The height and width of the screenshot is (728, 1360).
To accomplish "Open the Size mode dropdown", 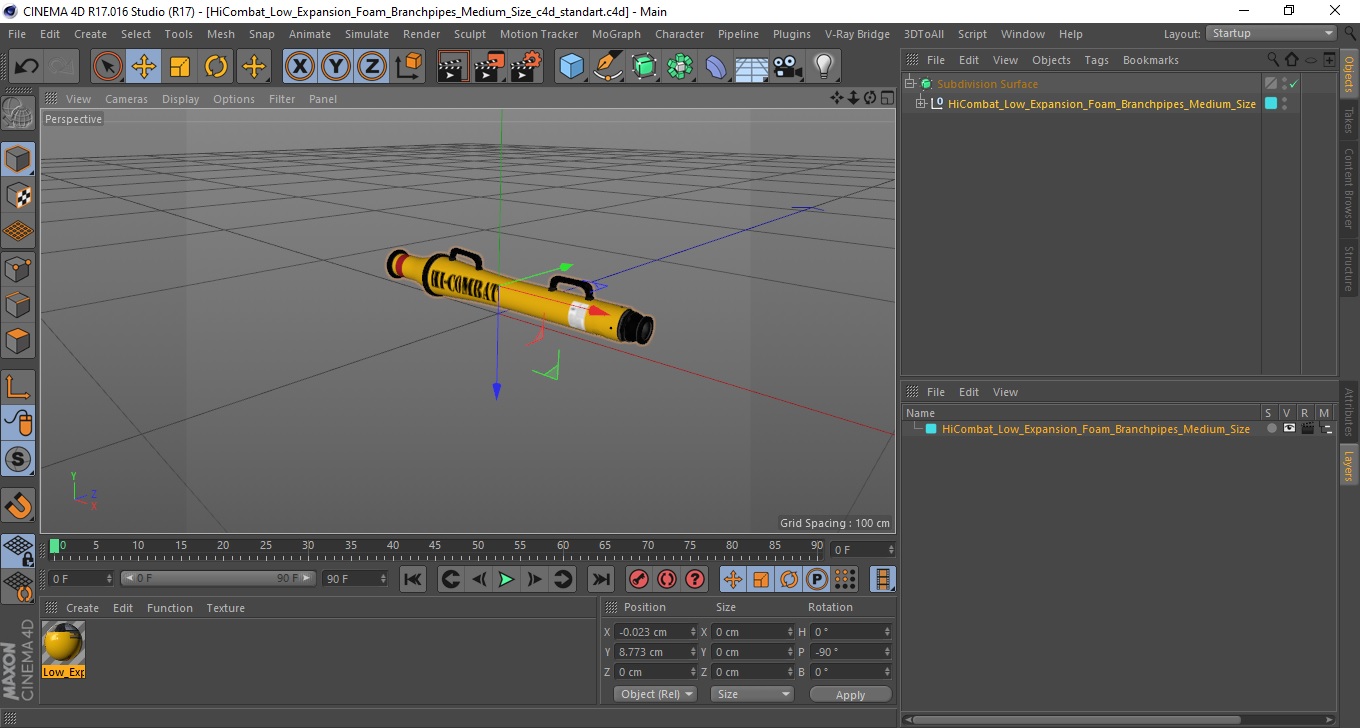I will coord(752,694).
